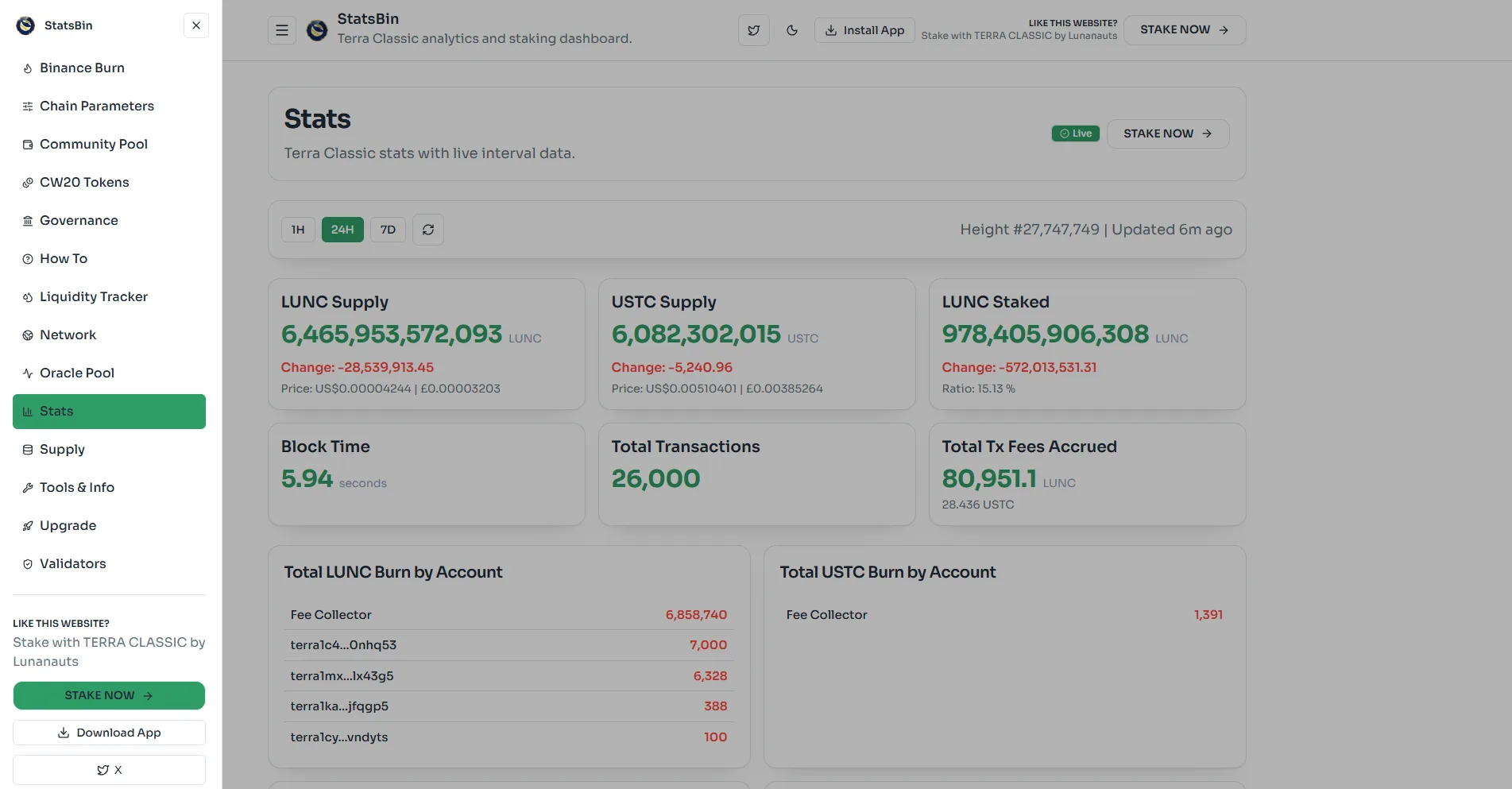Open the Oracle Pool menu item
The width and height of the screenshot is (1512, 789).
pyautogui.click(x=77, y=373)
